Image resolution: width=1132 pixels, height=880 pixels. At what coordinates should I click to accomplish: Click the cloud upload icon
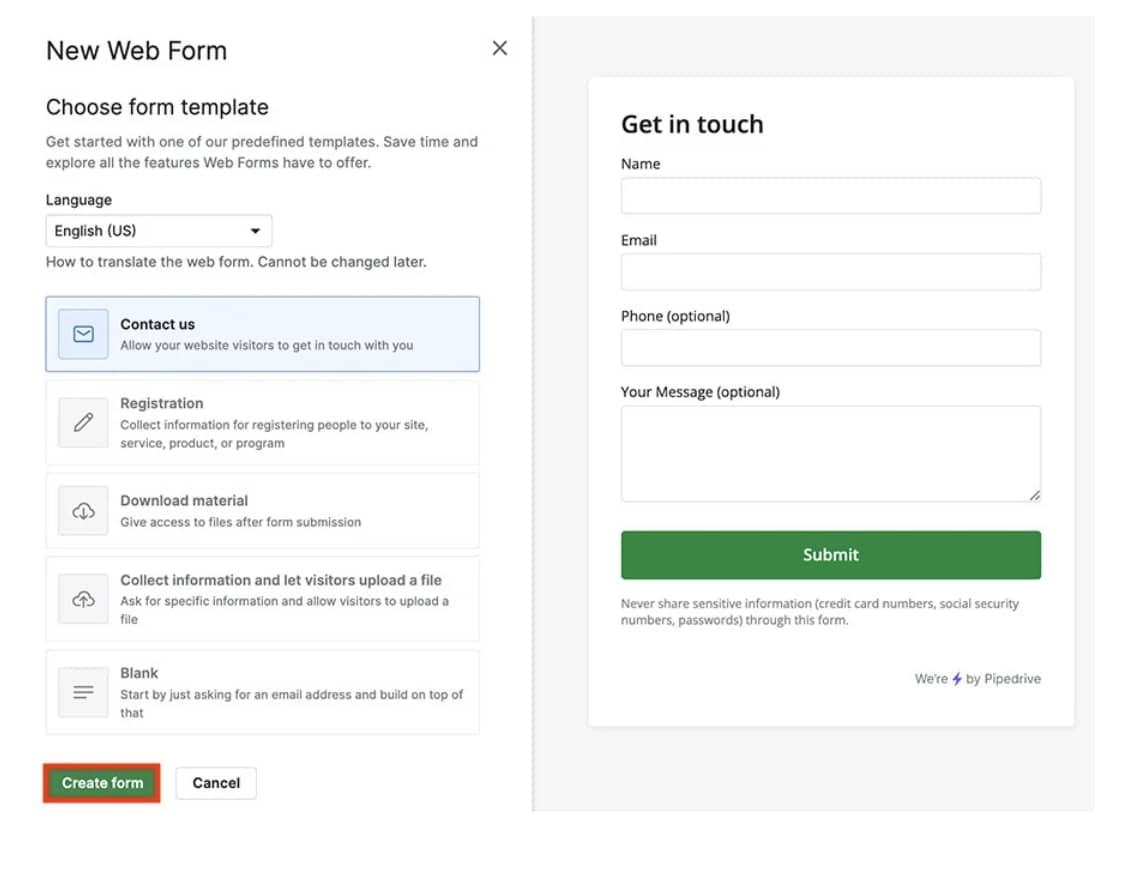coord(83,599)
